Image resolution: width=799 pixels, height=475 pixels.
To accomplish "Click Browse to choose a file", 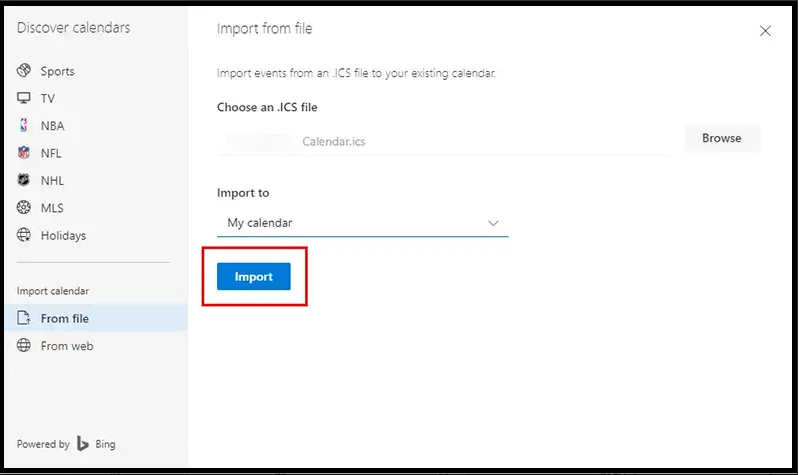I will [721, 138].
